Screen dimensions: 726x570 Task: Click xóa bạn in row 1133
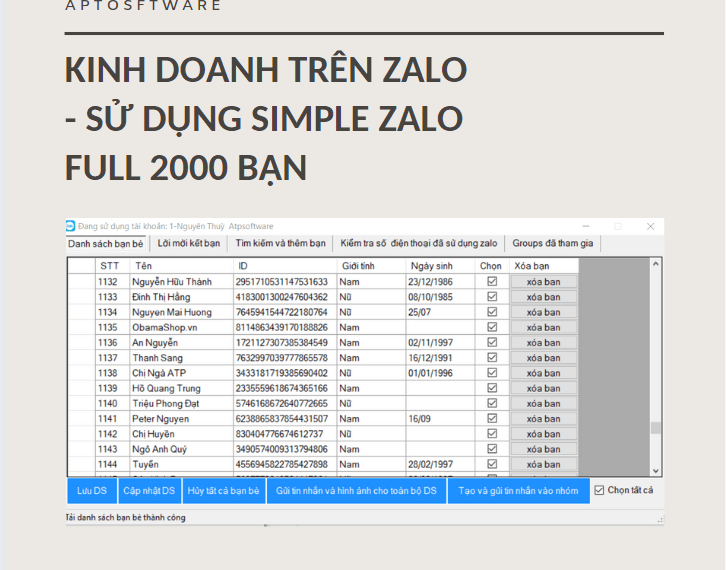tap(544, 297)
